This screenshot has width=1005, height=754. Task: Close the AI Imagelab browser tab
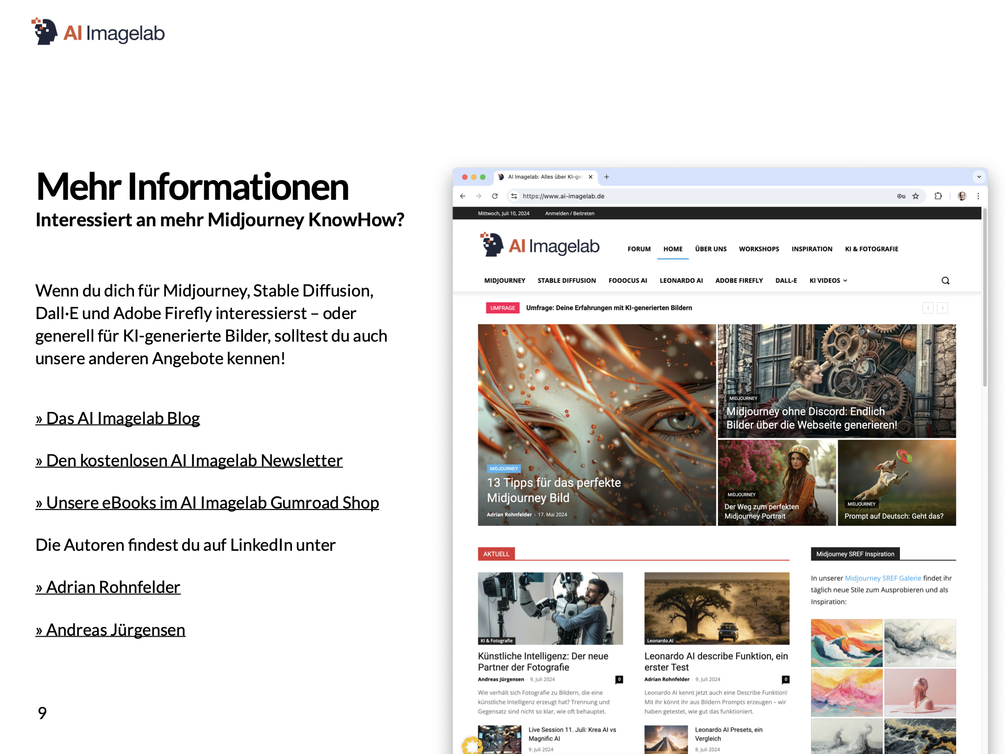click(590, 177)
